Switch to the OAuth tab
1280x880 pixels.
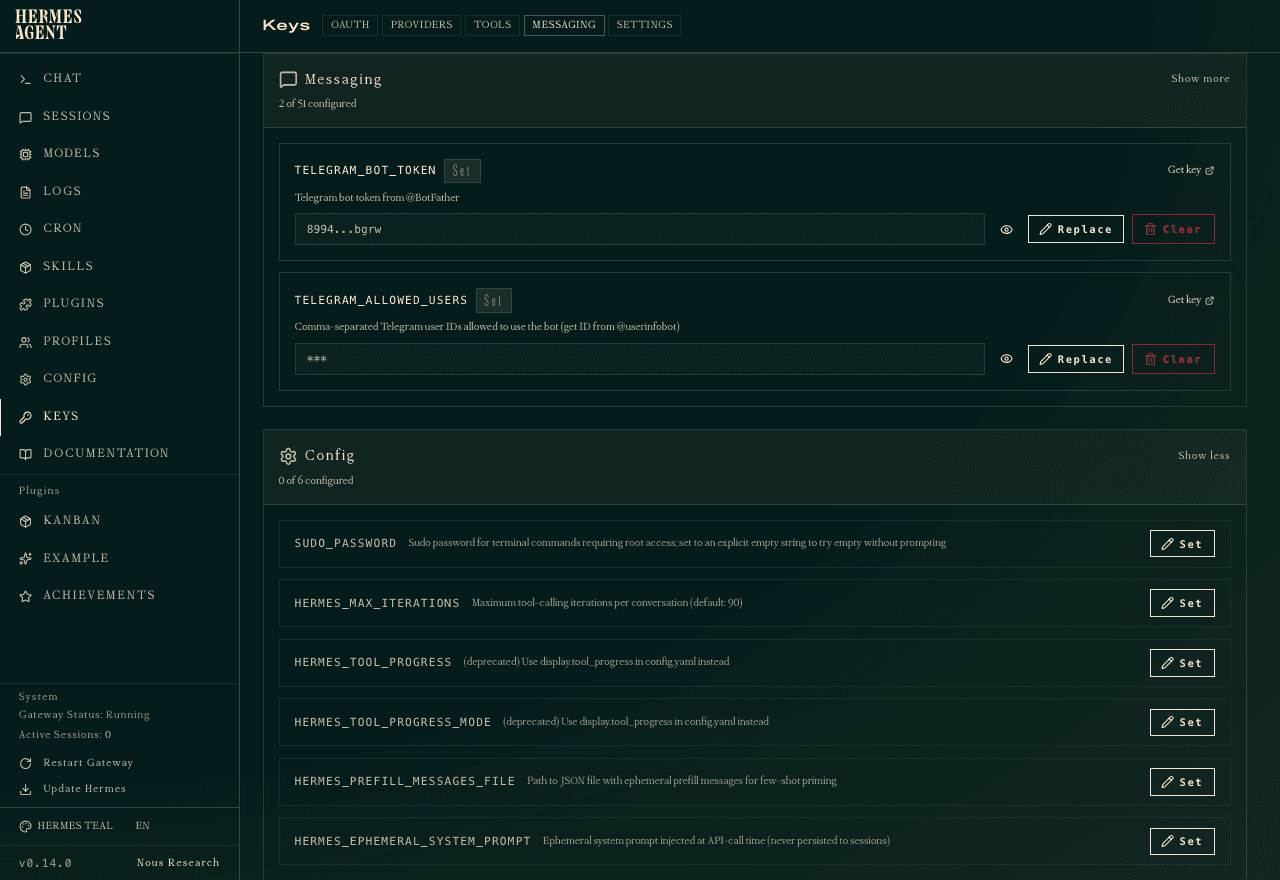pos(350,25)
